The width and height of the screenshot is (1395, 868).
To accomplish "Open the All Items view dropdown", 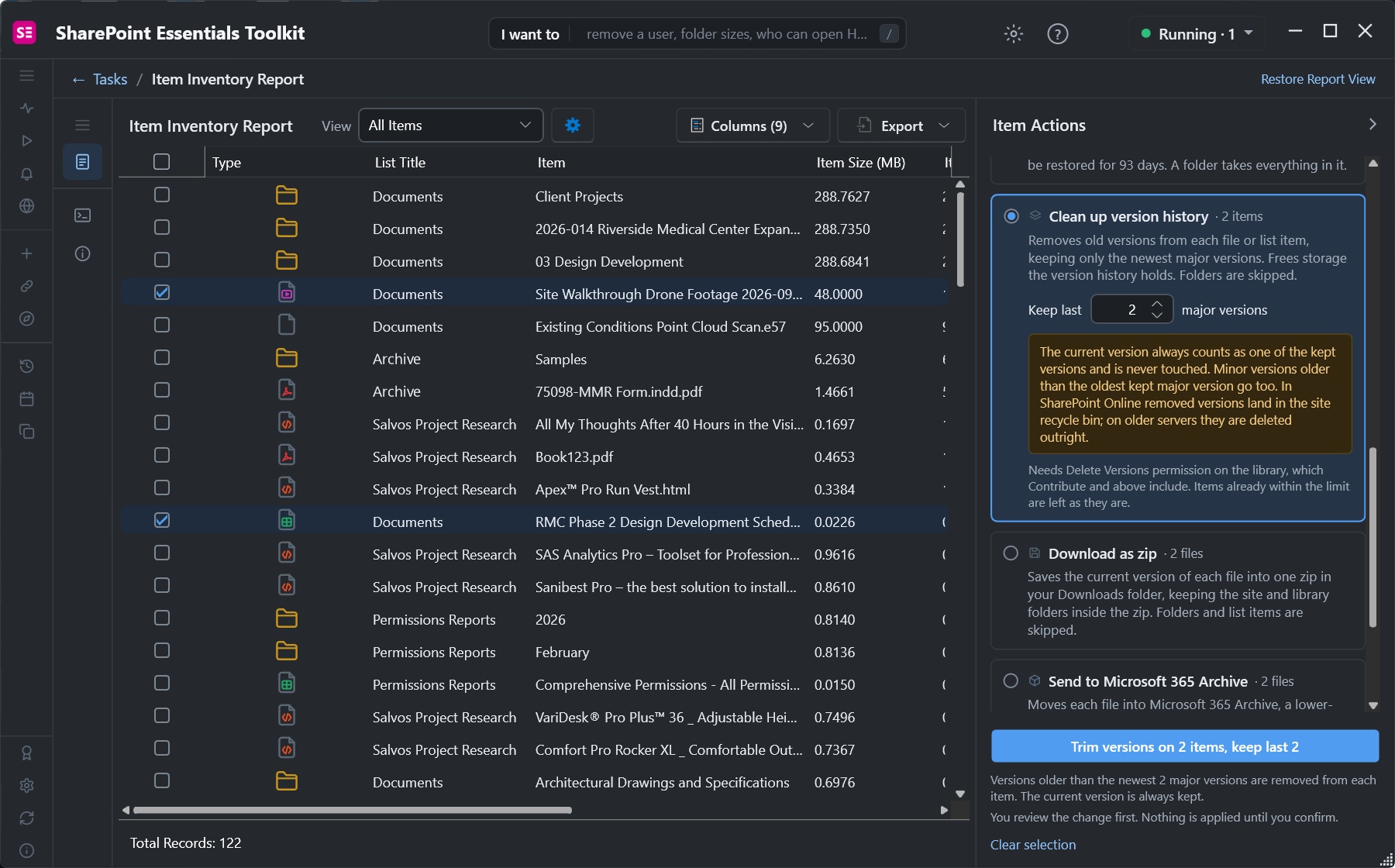I will [x=450, y=126].
